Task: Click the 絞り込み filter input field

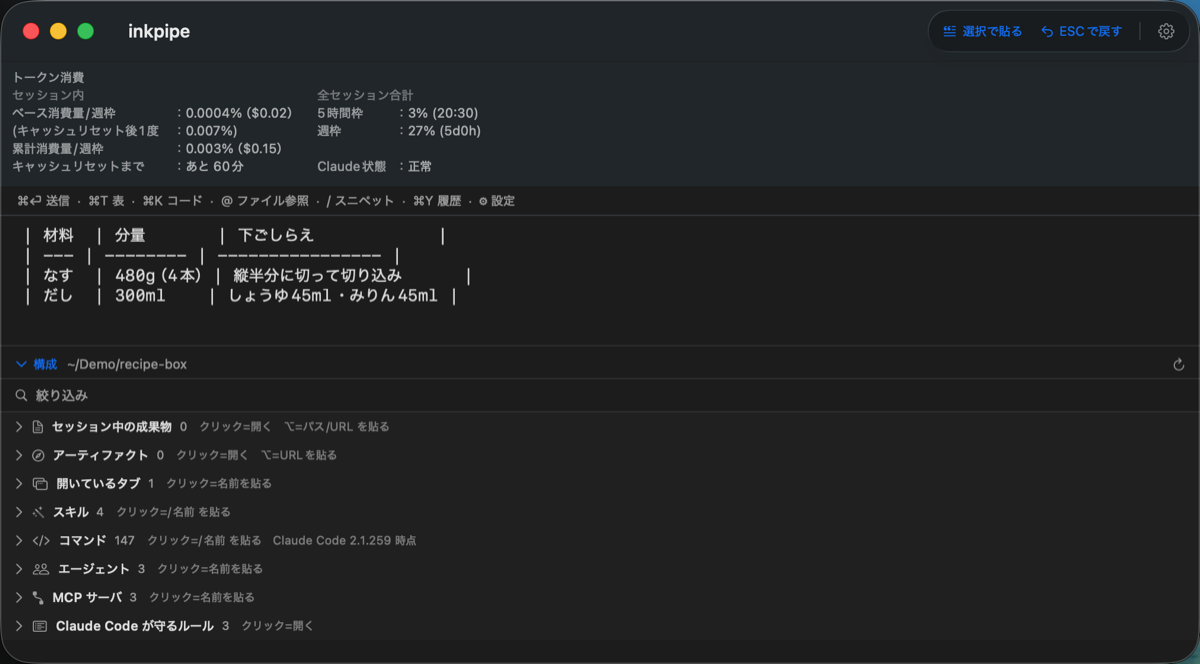Action: pos(600,395)
